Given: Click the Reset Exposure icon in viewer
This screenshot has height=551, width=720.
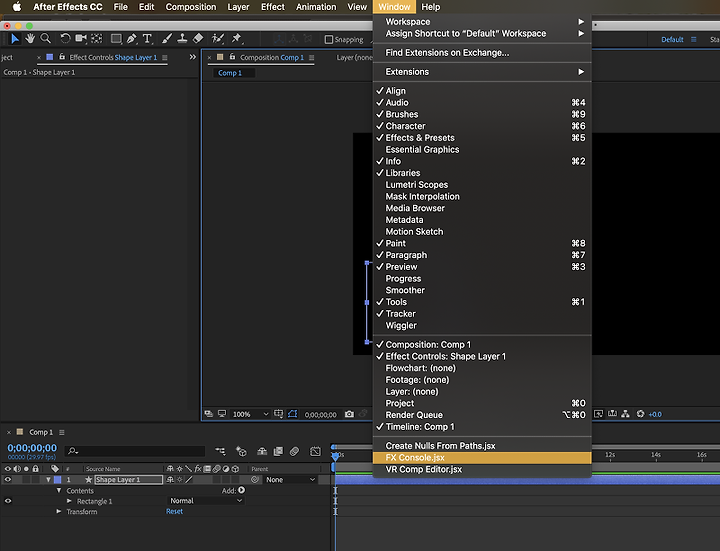Looking at the screenshot, I should coord(641,414).
